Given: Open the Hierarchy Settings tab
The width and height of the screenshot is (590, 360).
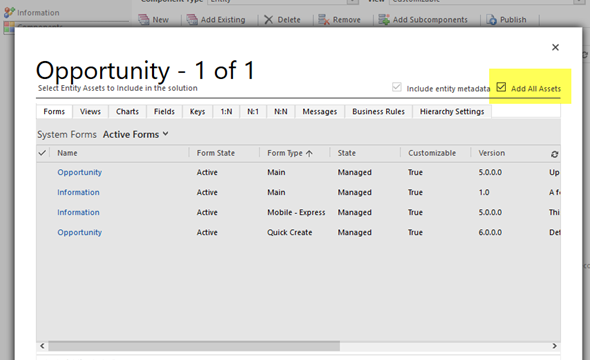Looking at the screenshot, I should [x=452, y=112].
